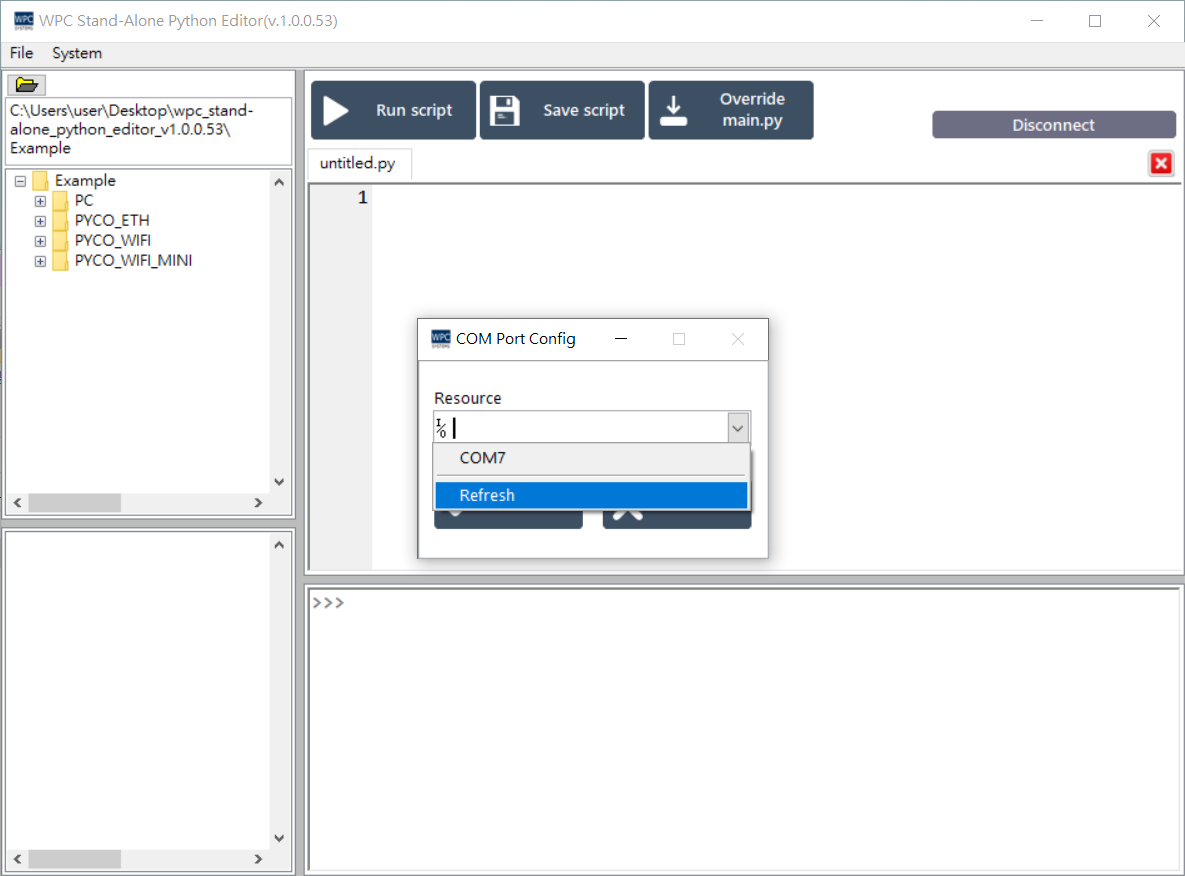Click the Example root folder icon
Viewport: 1185px width, 876px height.
tap(40, 181)
